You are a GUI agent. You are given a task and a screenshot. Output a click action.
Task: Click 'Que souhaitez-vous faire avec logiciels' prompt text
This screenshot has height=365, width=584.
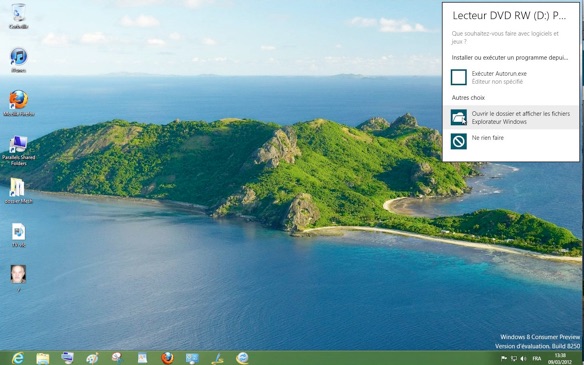click(x=505, y=38)
